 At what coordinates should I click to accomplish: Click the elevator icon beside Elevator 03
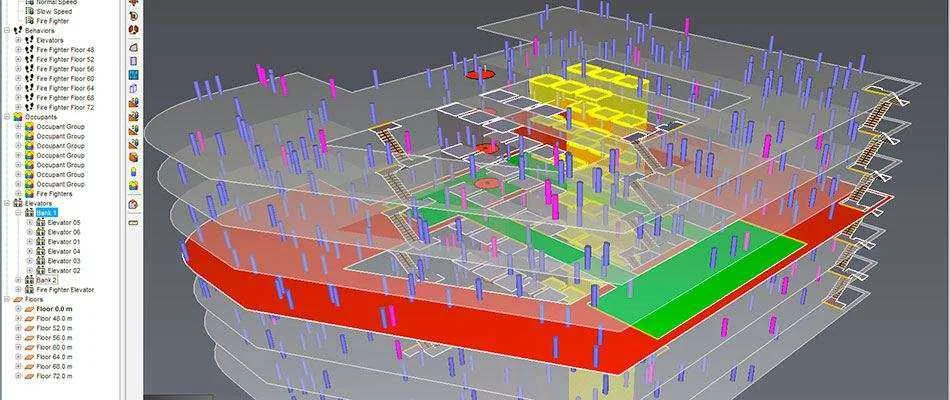[41, 261]
